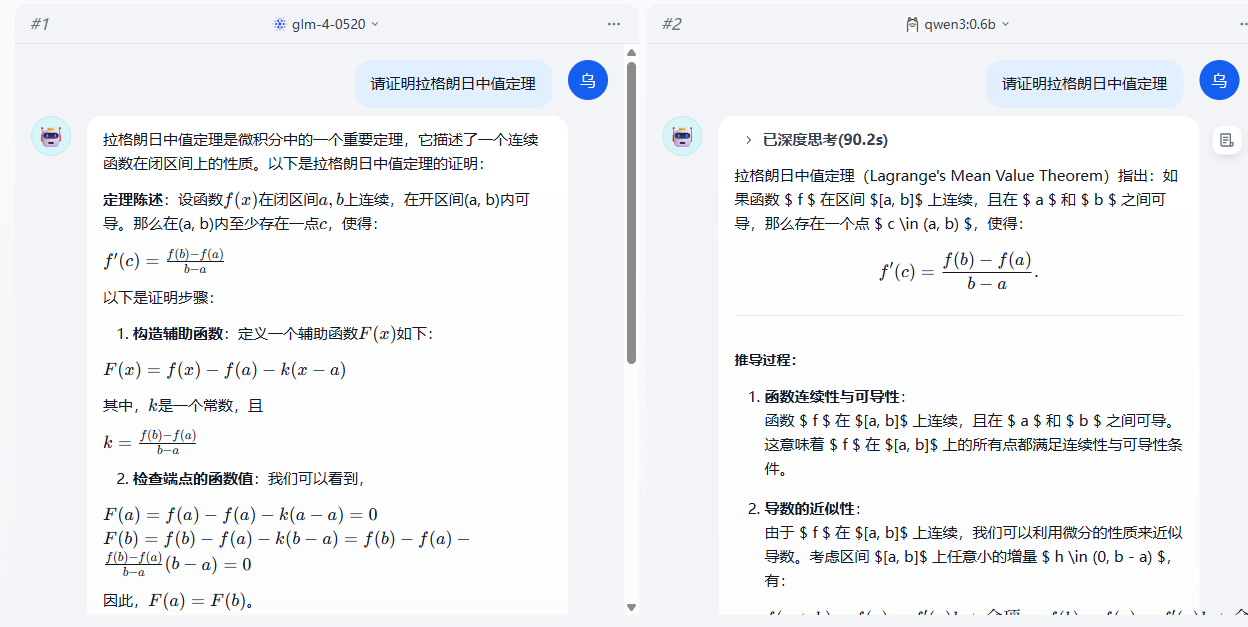Click the document icon beside the qwen3 reply
This screenshot has width=1248, height=627.
tap(1226, 140)
